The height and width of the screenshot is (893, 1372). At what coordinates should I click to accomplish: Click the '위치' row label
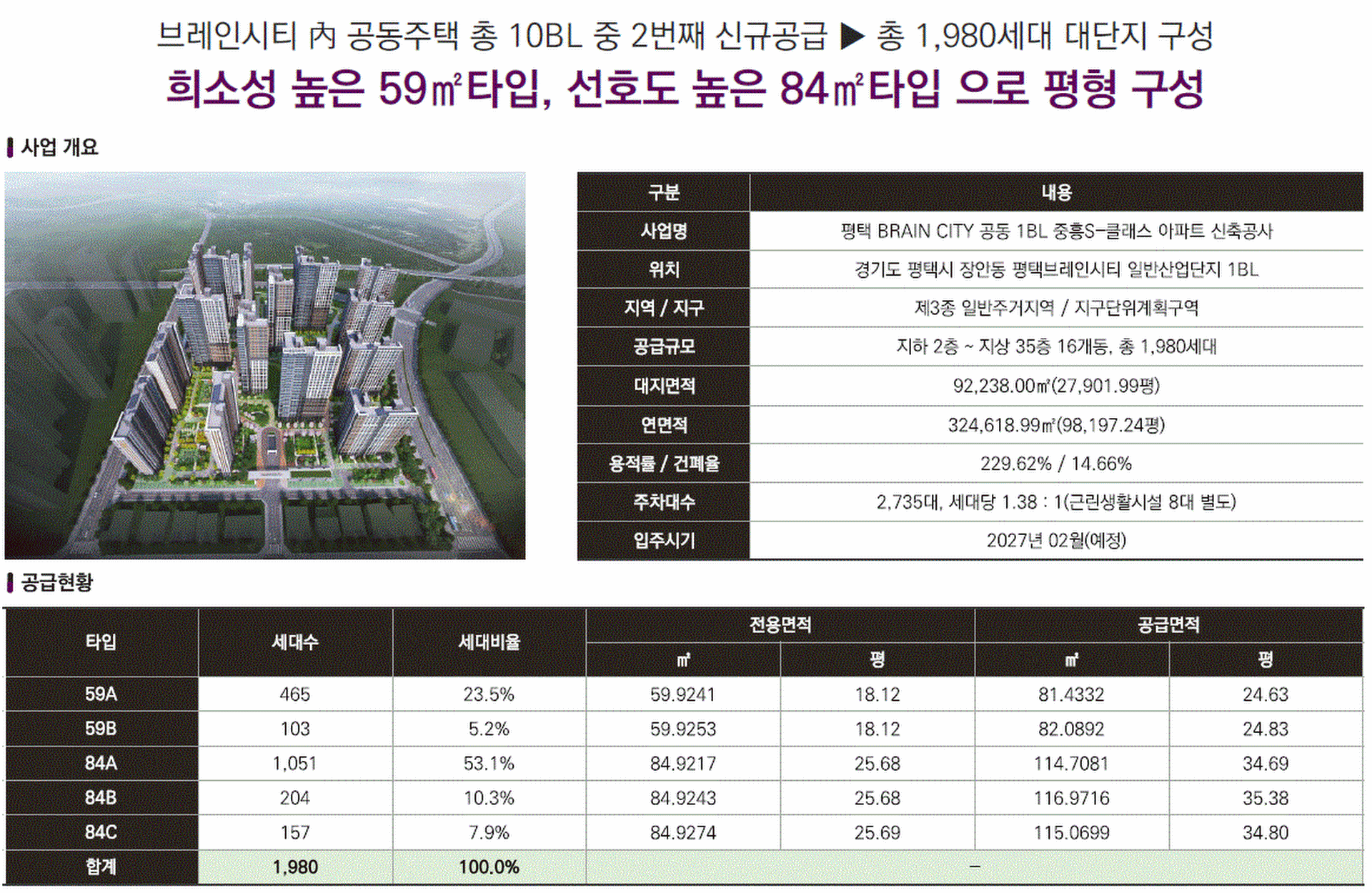click(x=663, y=269)
